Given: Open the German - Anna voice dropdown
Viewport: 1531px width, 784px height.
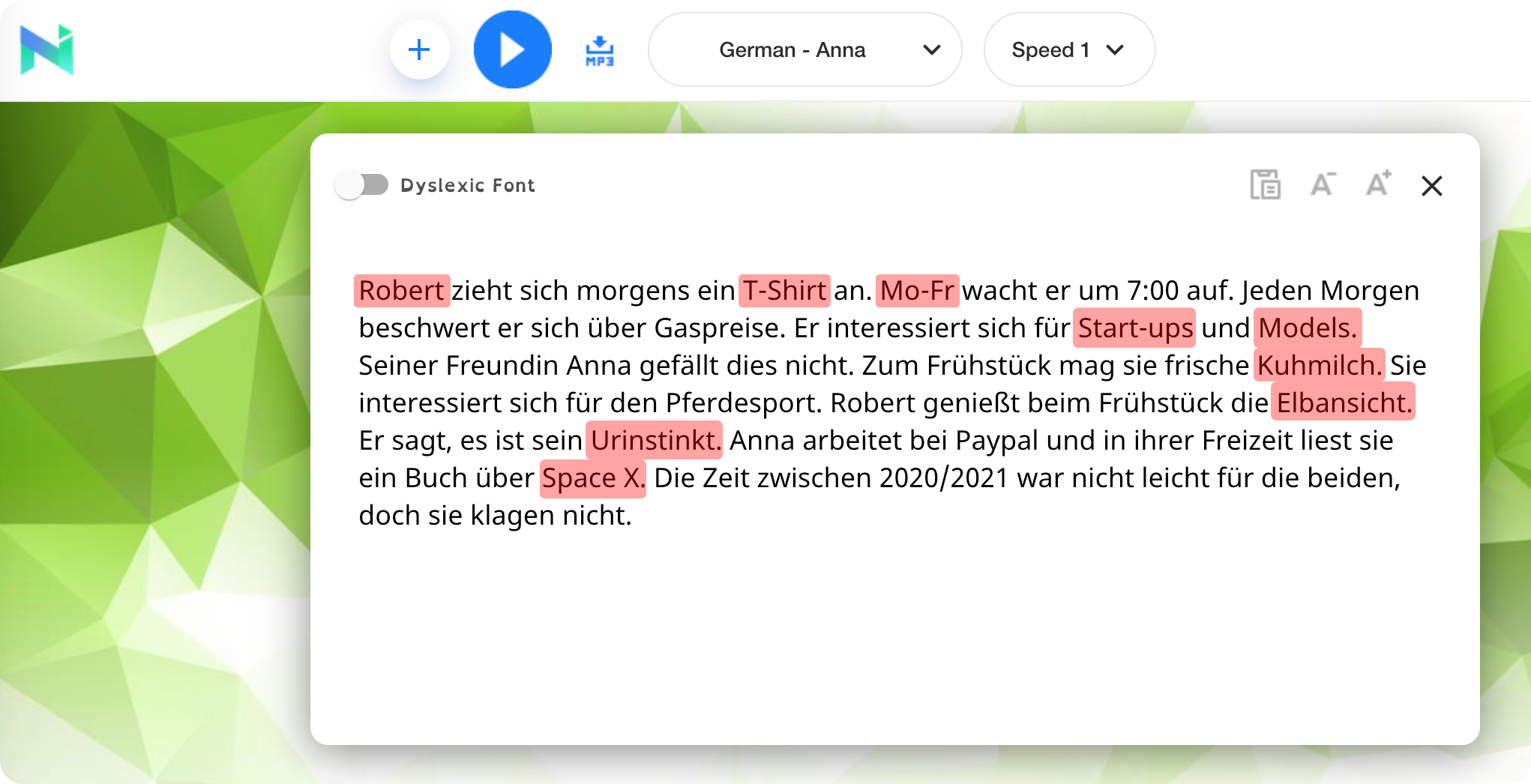Looking at the screenshot, I should 804,49.
